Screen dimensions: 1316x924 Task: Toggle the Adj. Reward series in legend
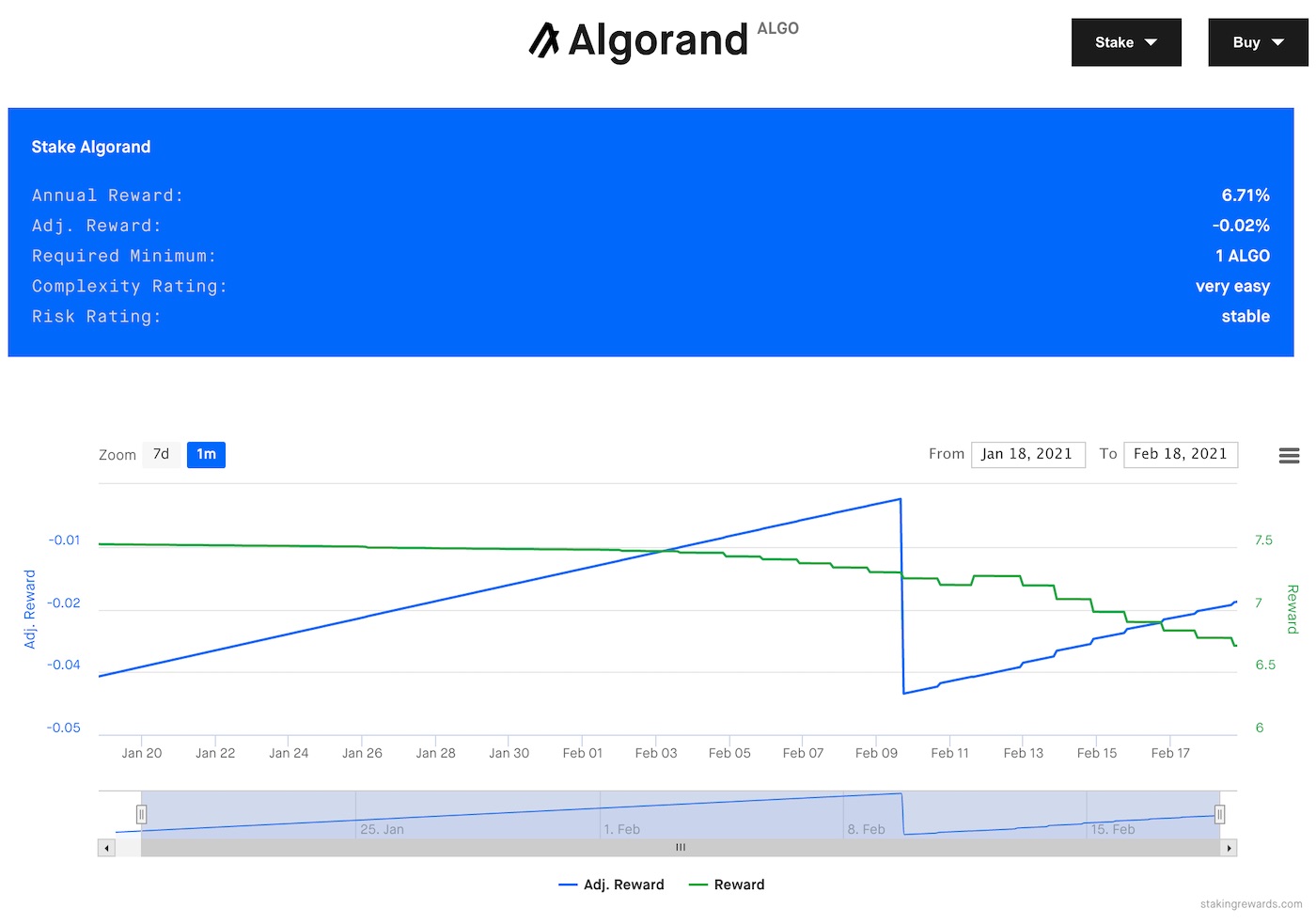[x=612, y=885]
